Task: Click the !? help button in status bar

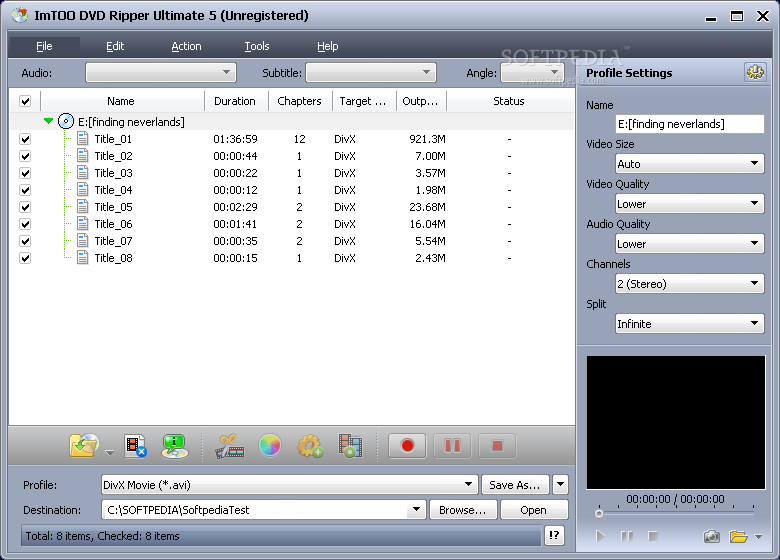Action: 554,536
